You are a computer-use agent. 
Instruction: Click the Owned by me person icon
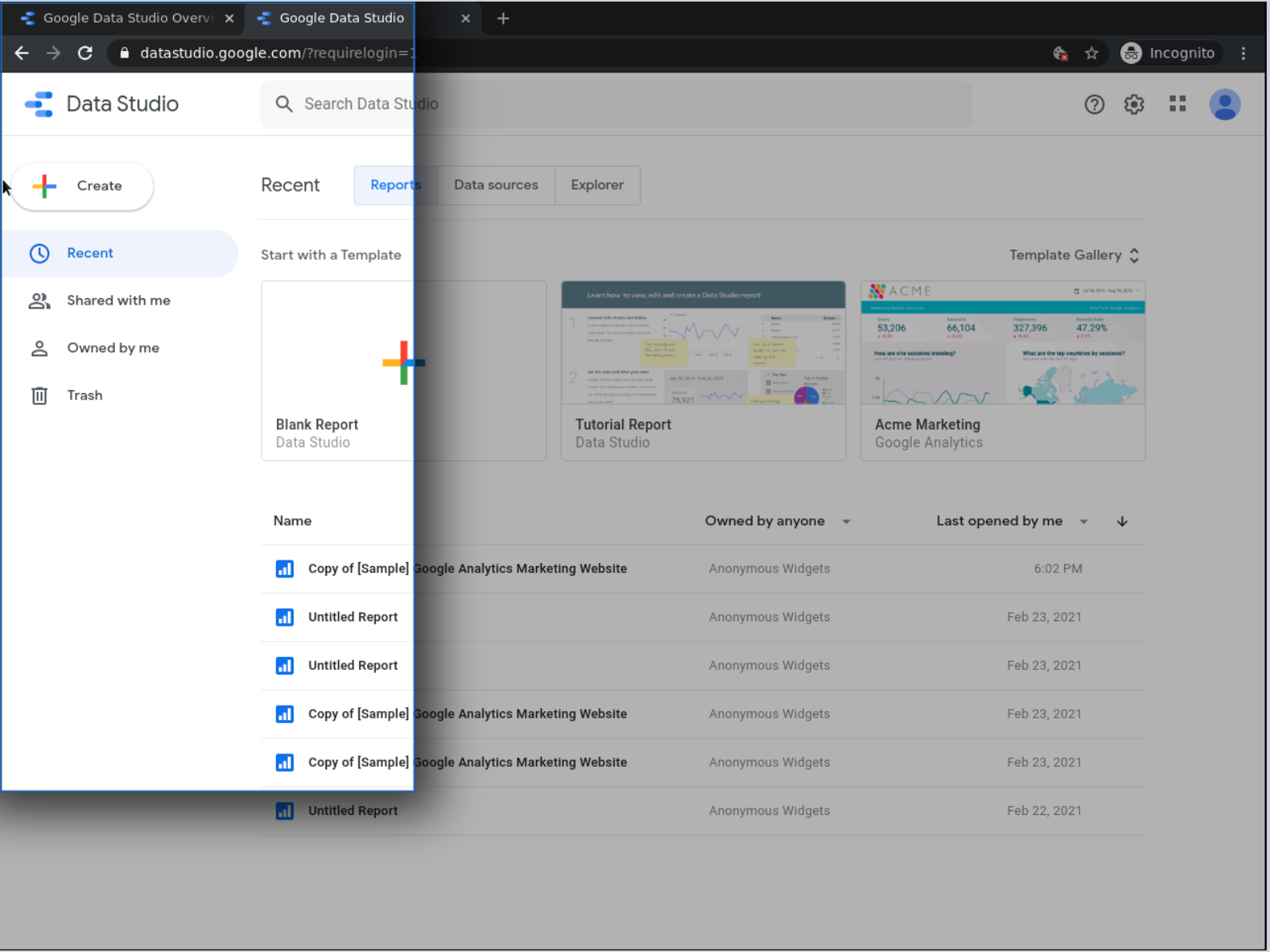(x=39, y=348)
